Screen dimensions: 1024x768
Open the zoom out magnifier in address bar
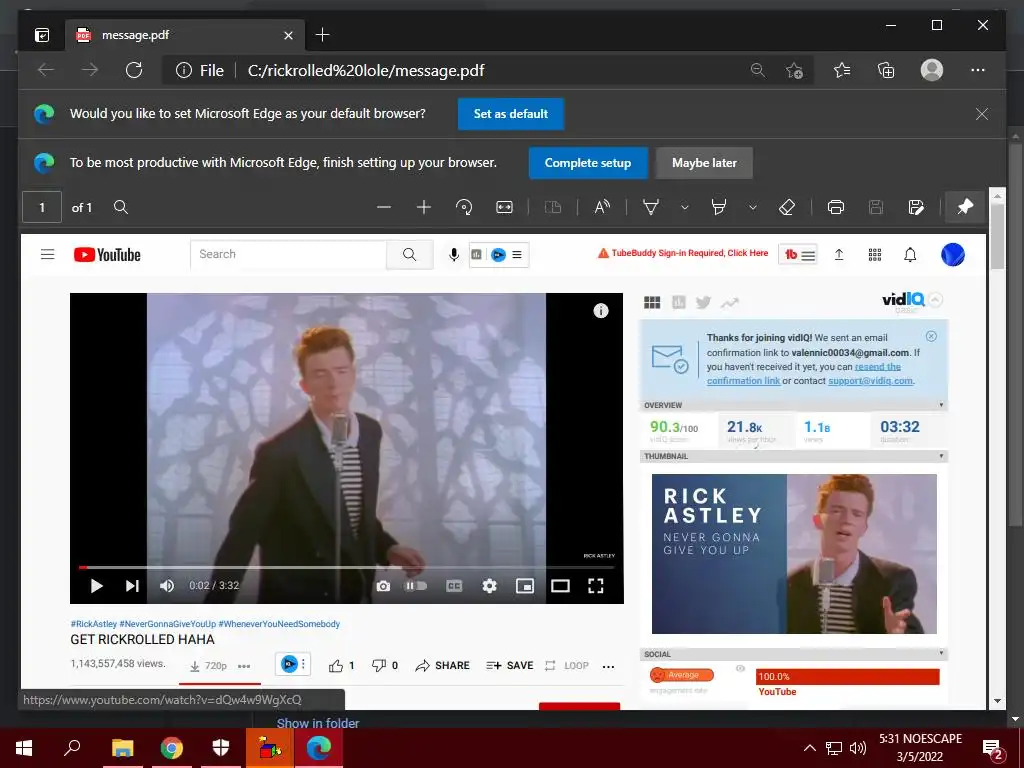(758, 70)
